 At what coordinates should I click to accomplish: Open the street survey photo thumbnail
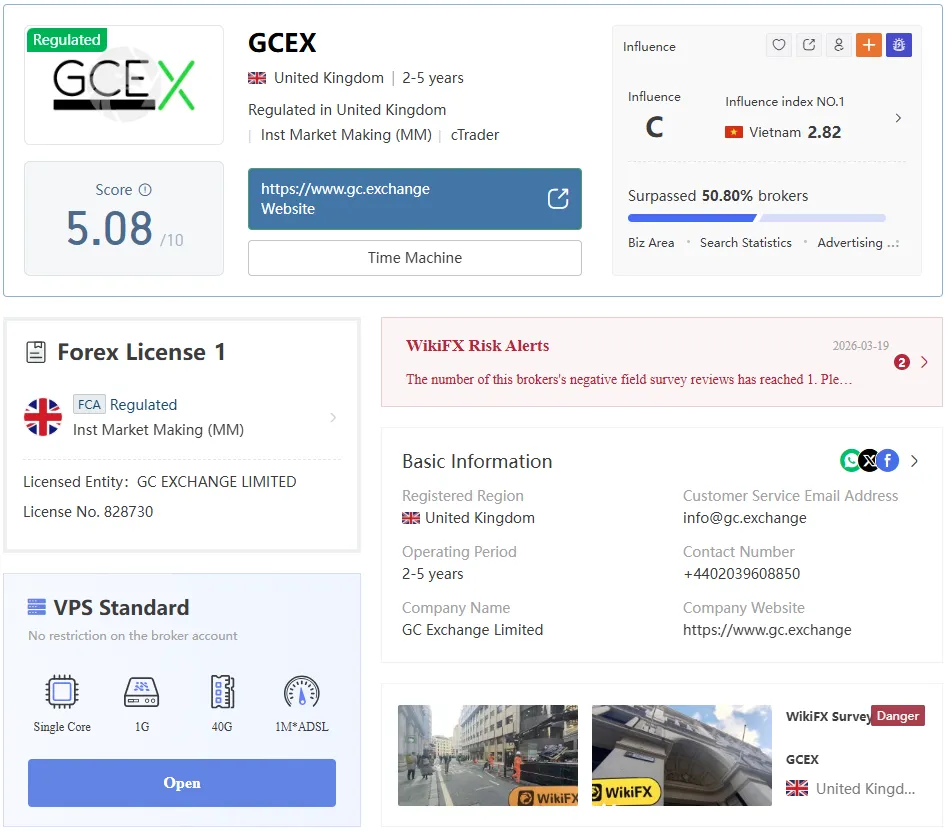pos(488,756)
